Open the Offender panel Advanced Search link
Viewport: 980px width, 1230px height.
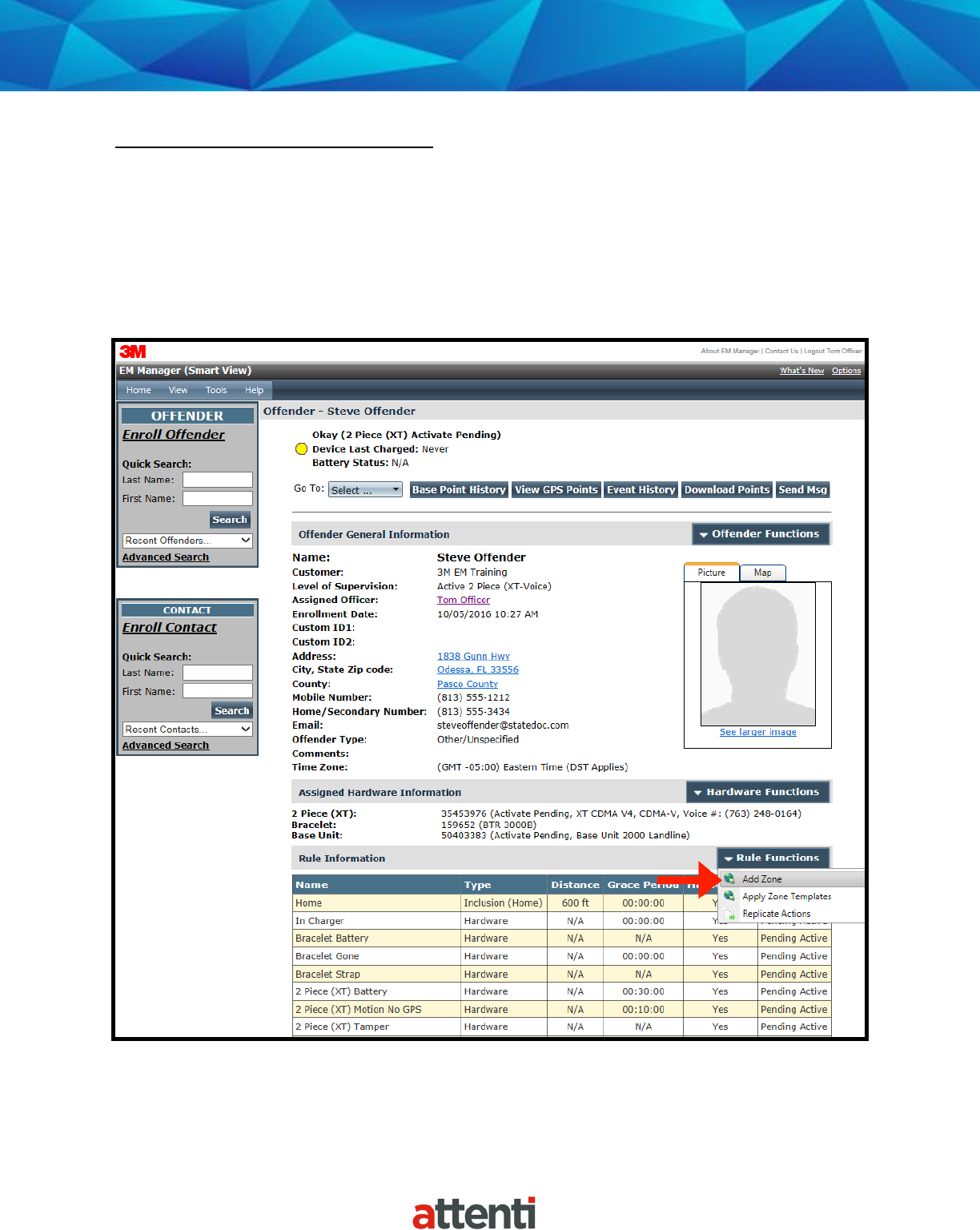tap(166, 557)
